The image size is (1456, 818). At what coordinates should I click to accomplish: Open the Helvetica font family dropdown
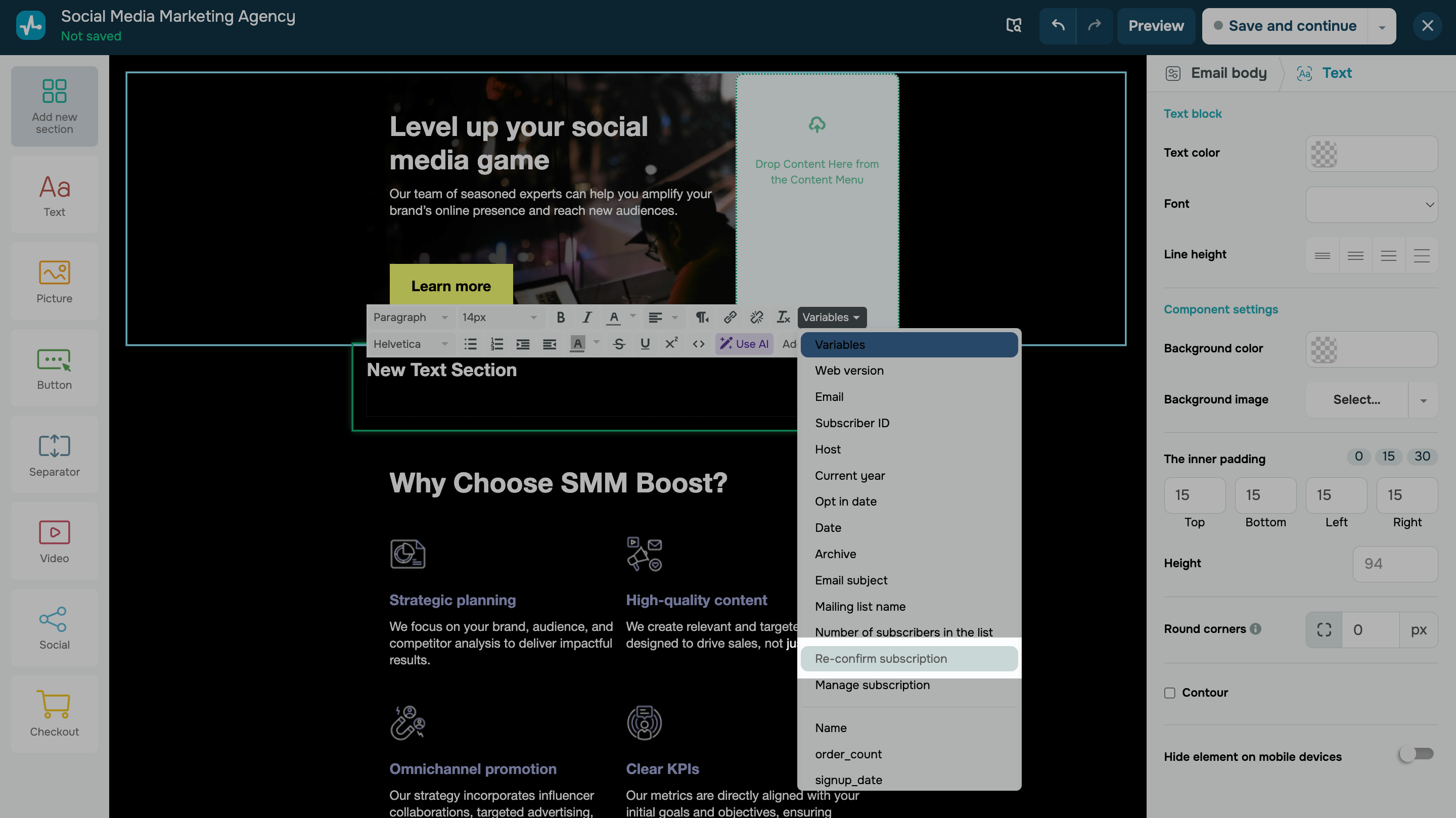point(411,344)
